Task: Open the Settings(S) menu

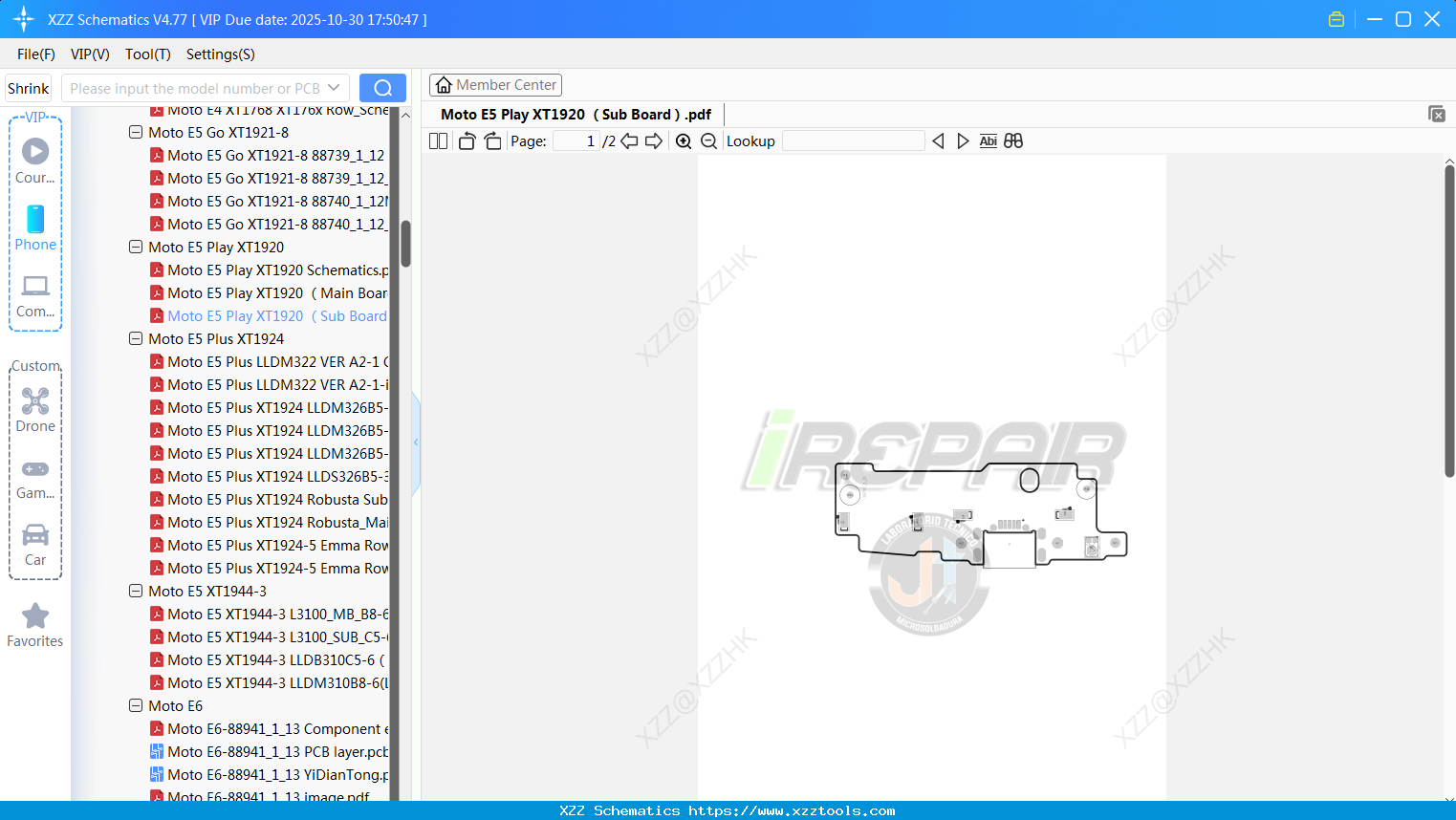Action: (x=221, y=54)
